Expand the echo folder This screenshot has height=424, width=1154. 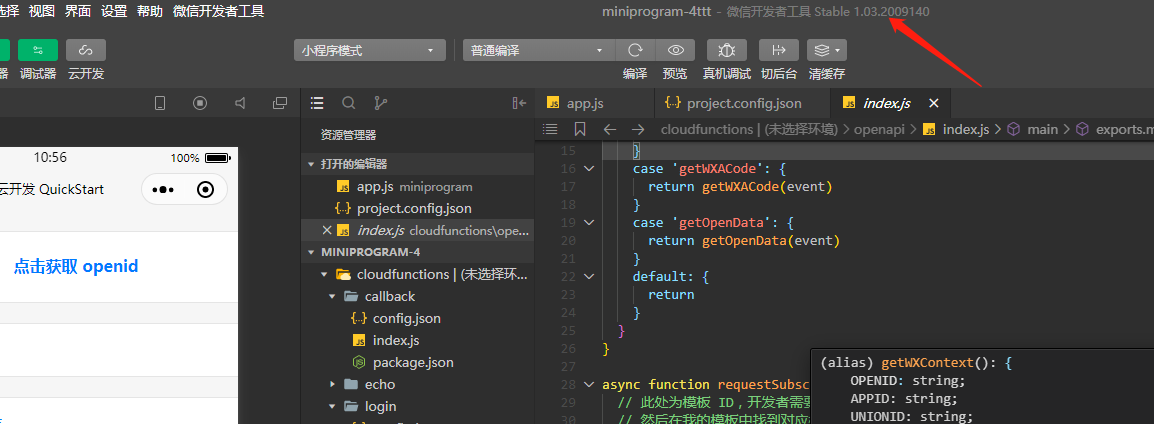(x=418, y=384)
